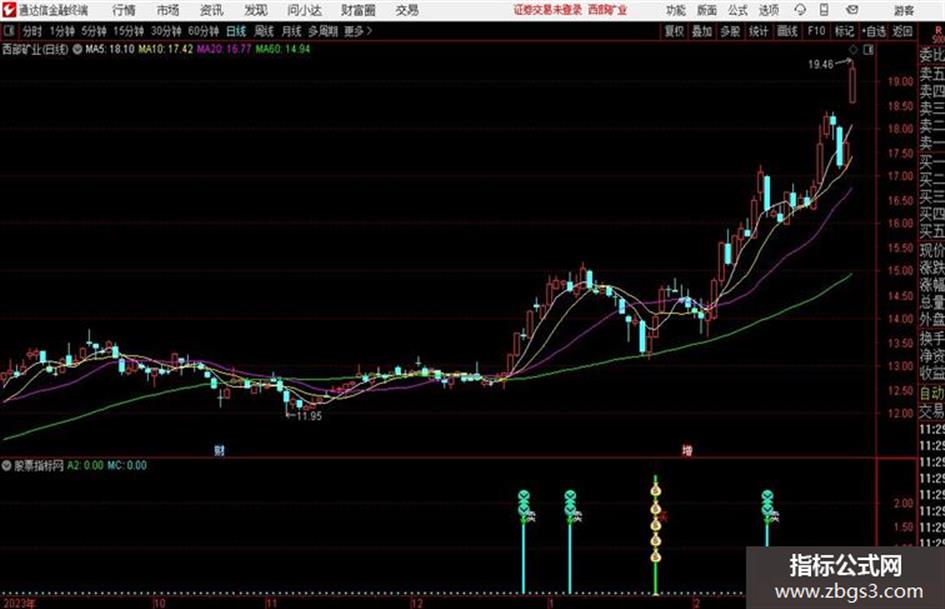
Task: Click the round icon before 股票指标网
Action: click(7, 465)
